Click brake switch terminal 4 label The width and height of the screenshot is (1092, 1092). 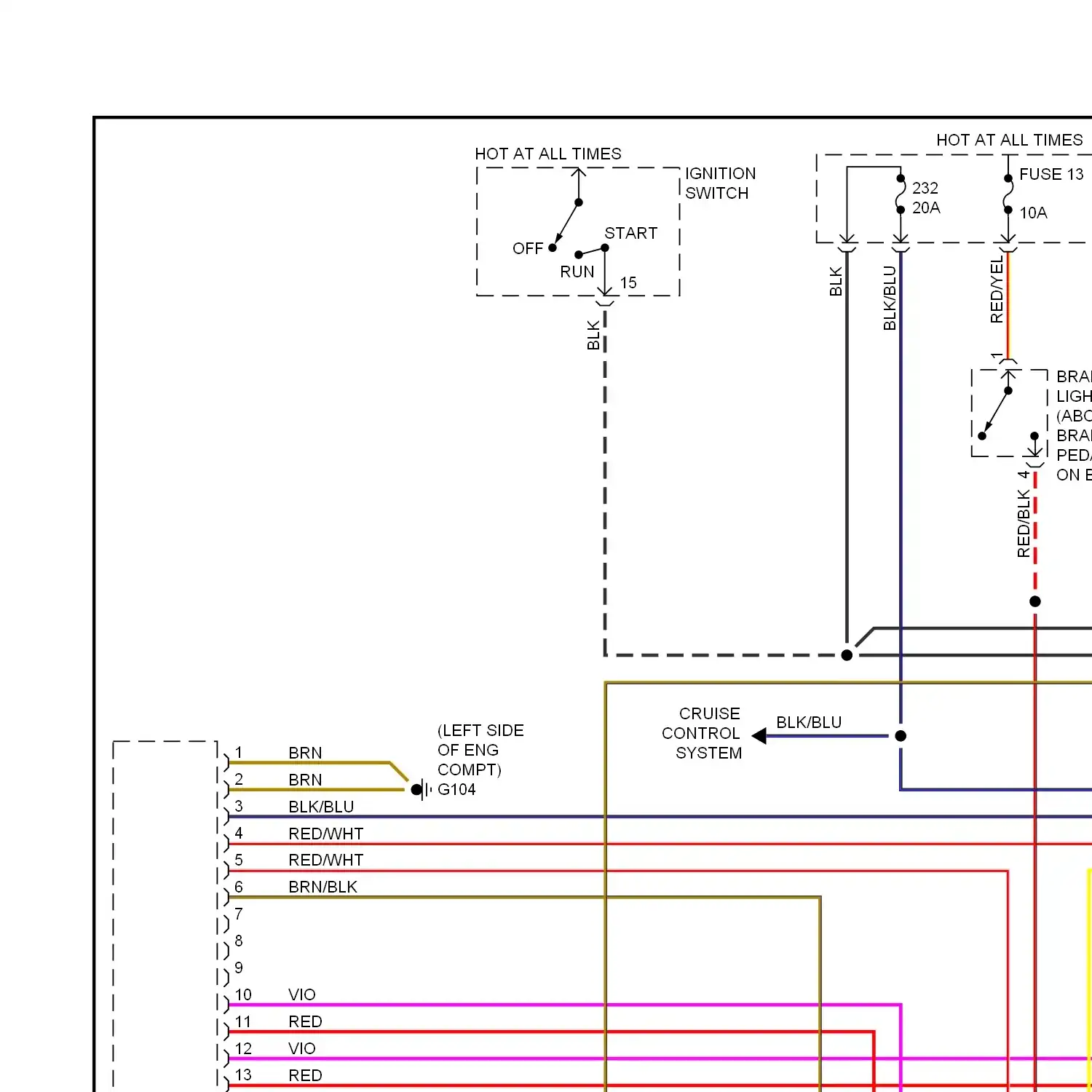click(x=1024, y=475)
